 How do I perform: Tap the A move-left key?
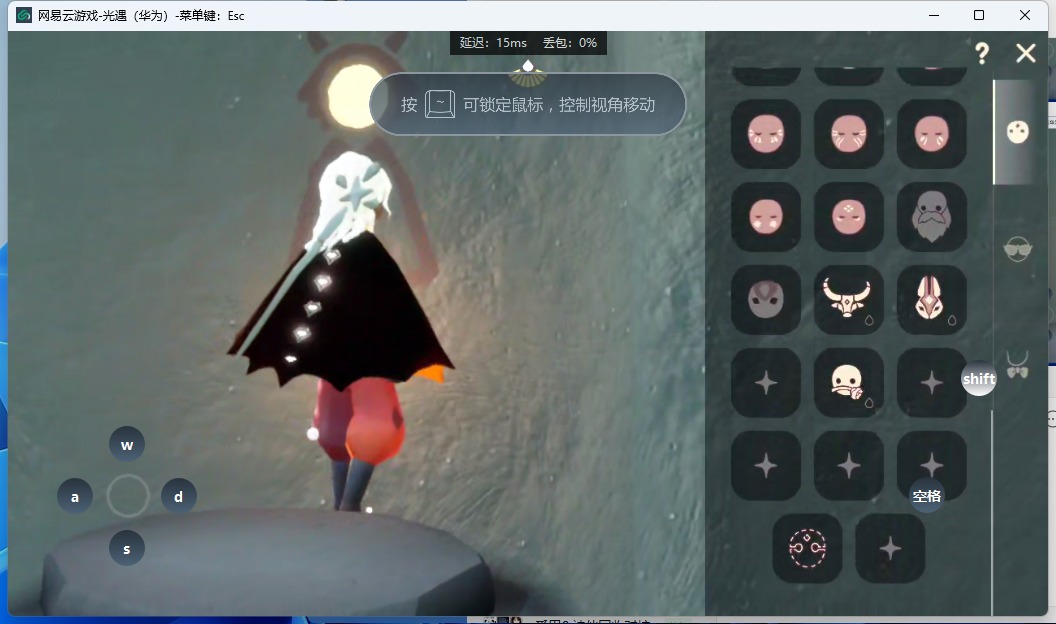(75, 496)
